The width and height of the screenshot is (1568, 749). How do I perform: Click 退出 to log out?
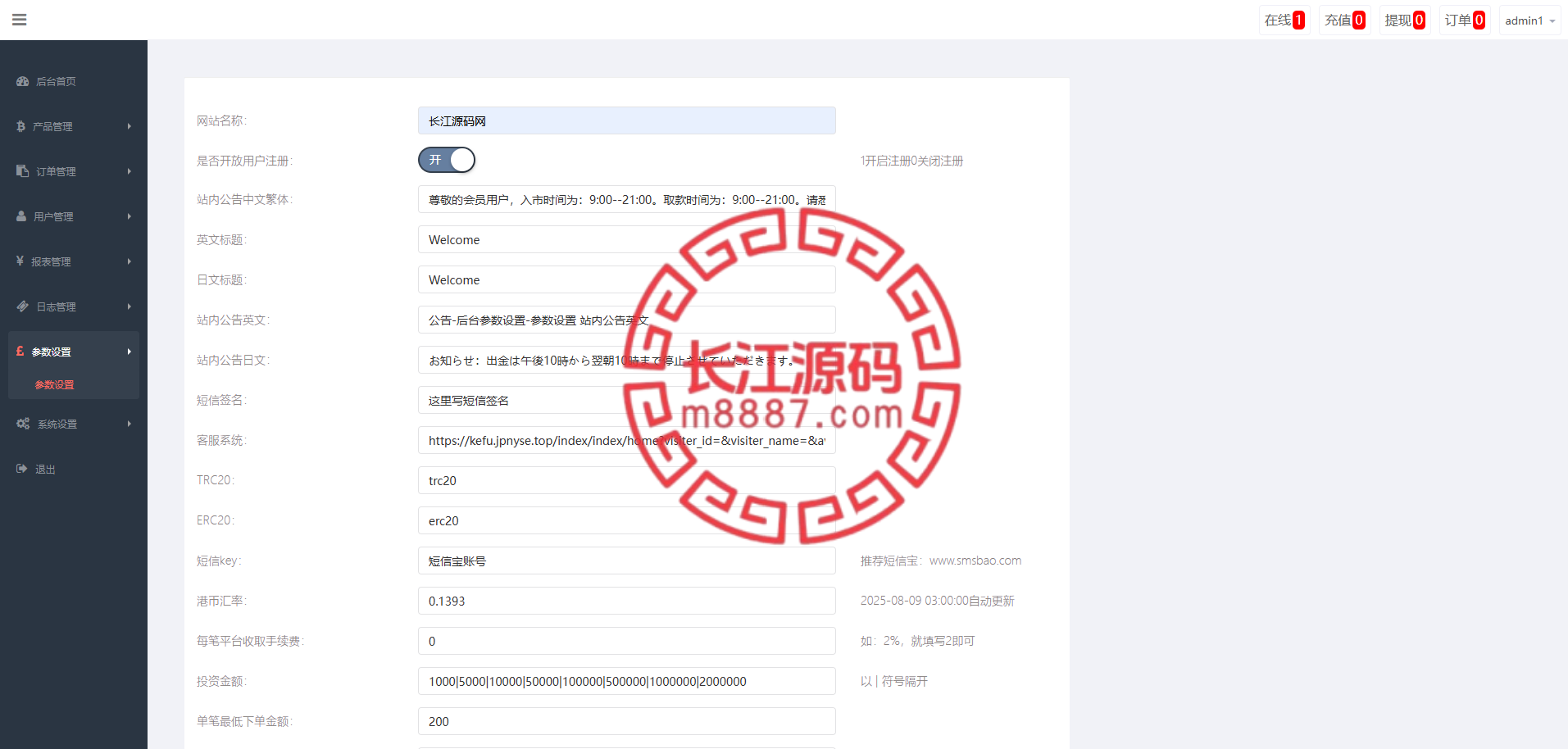(45, 470)
